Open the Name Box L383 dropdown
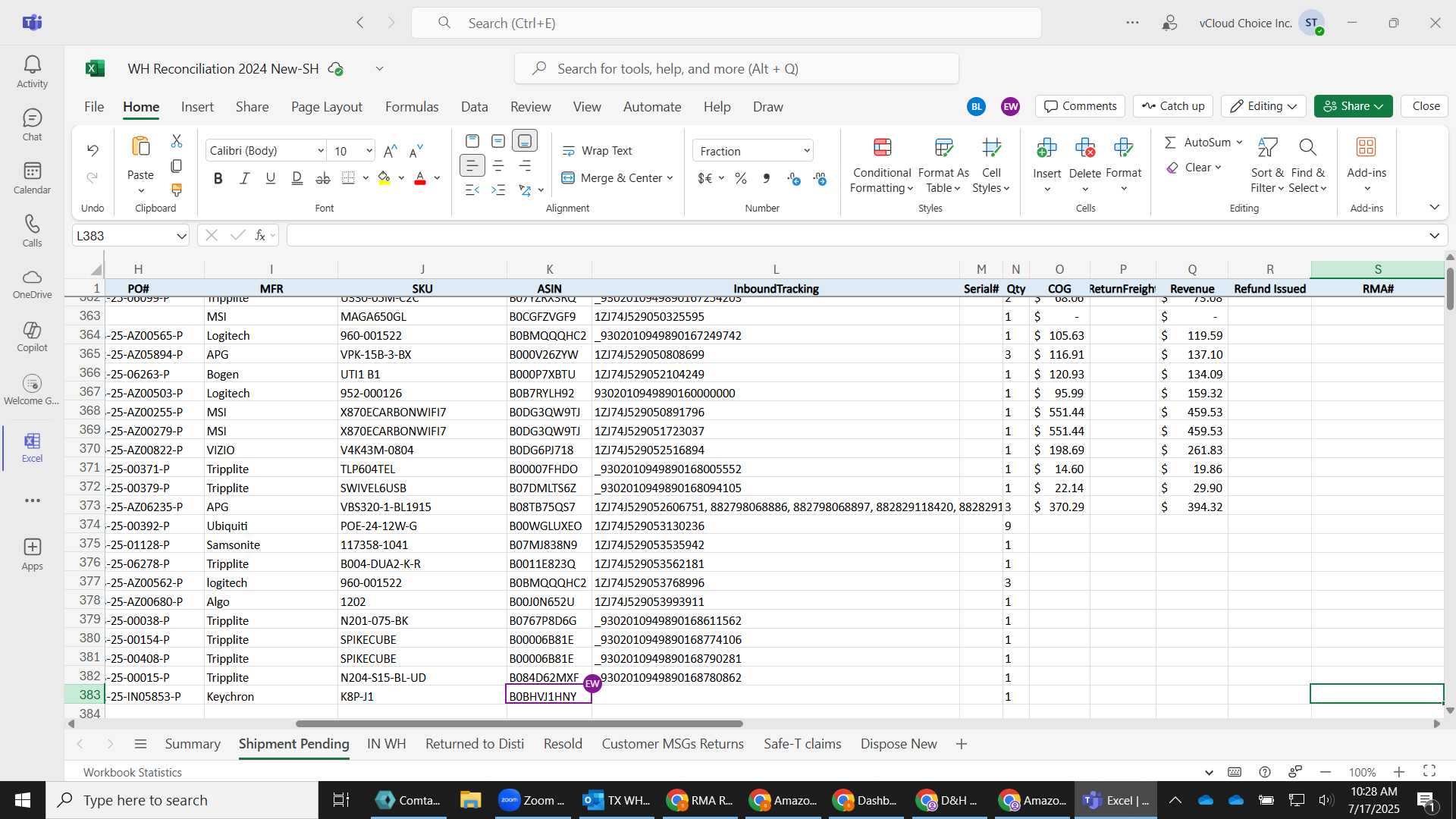Viewport: 1456px width, 819px height. point(181,236)
